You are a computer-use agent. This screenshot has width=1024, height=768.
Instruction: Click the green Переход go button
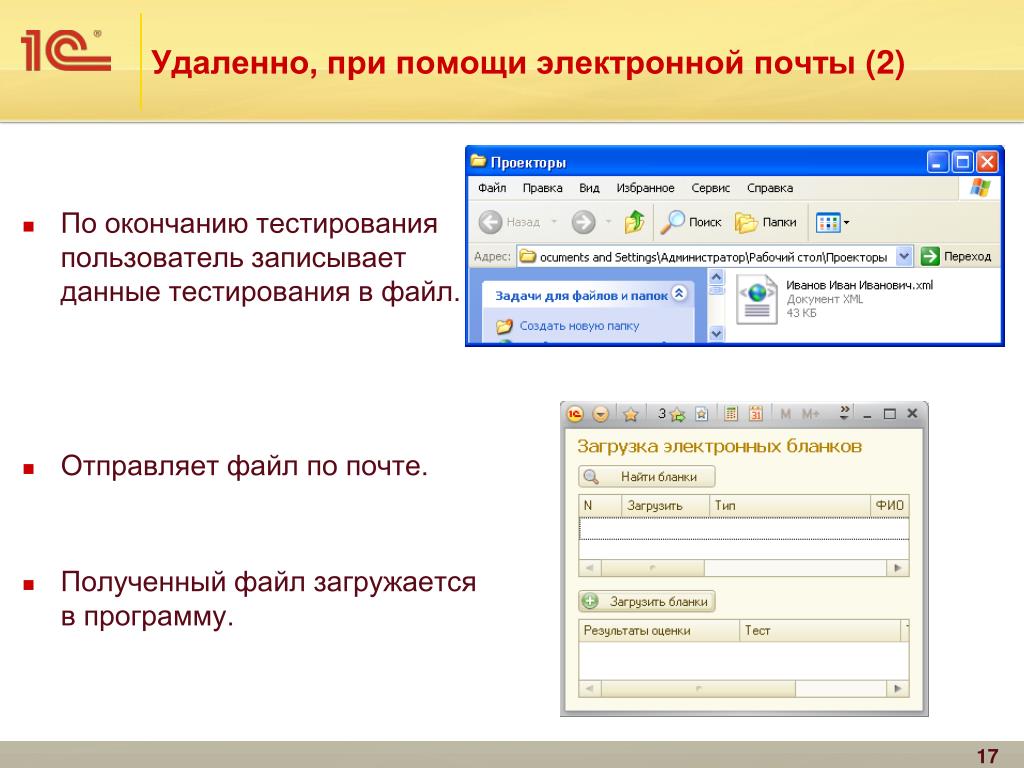point(930,256)
